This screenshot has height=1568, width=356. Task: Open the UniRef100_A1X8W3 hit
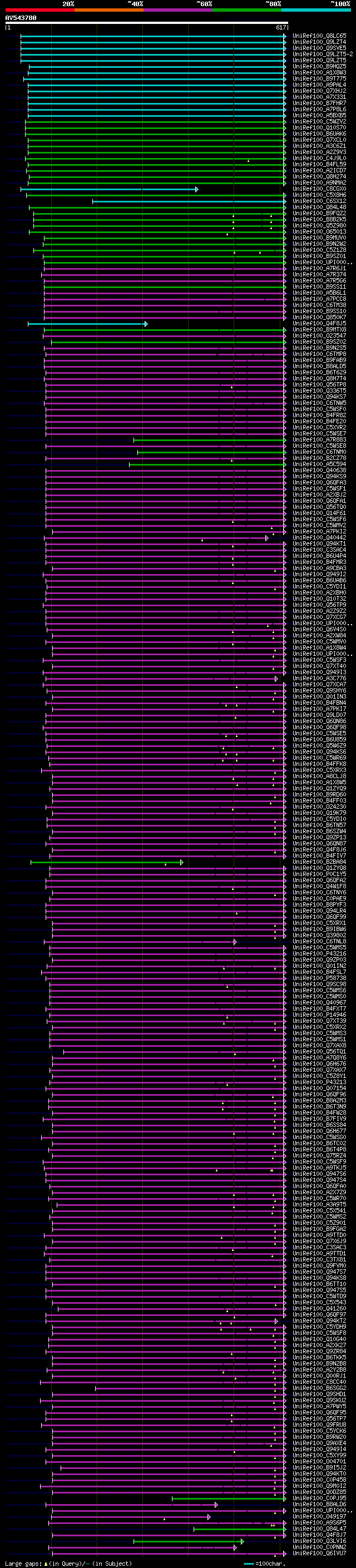coord(319,72)
